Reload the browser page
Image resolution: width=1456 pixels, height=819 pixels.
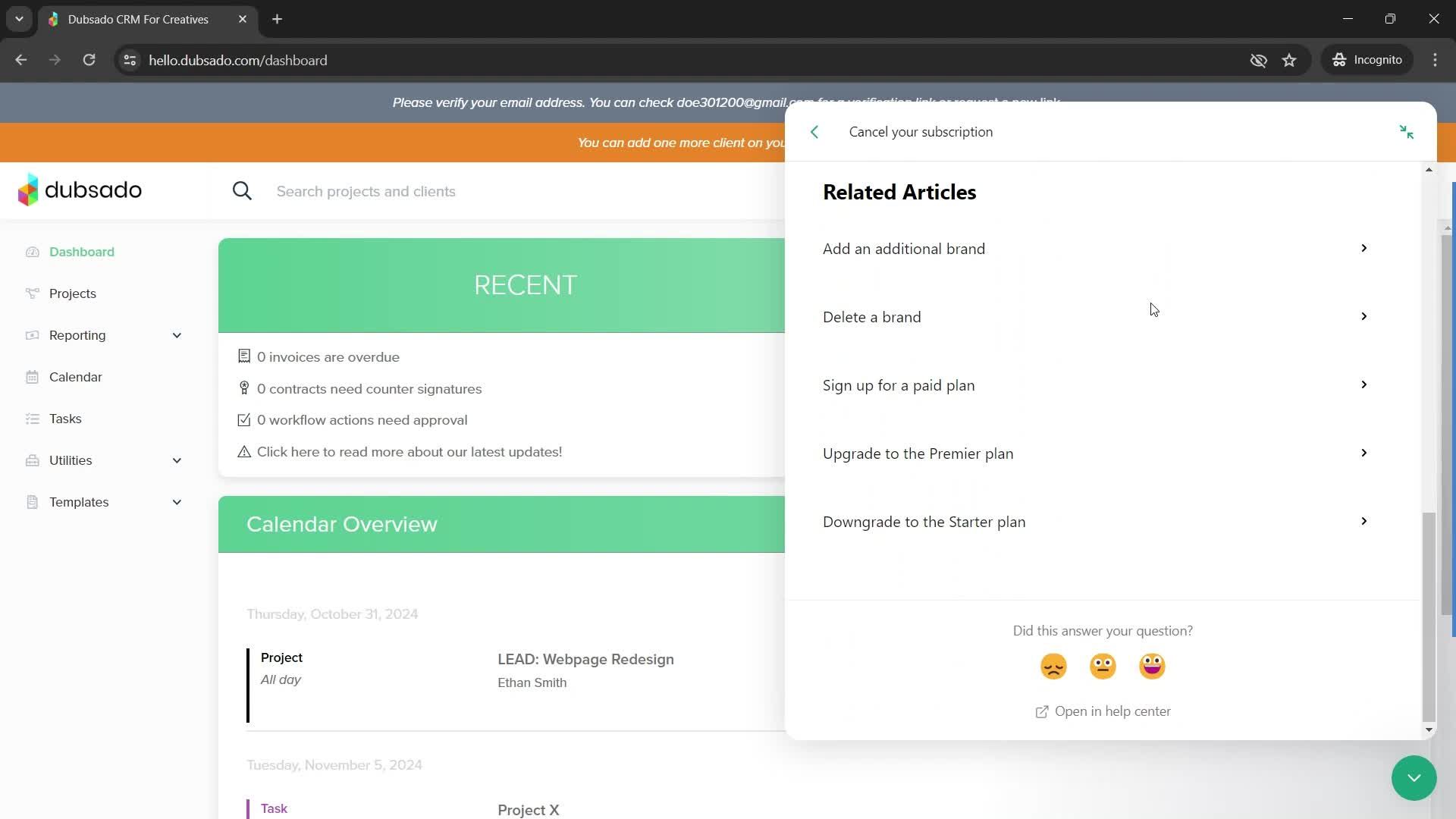click(89, 60)
